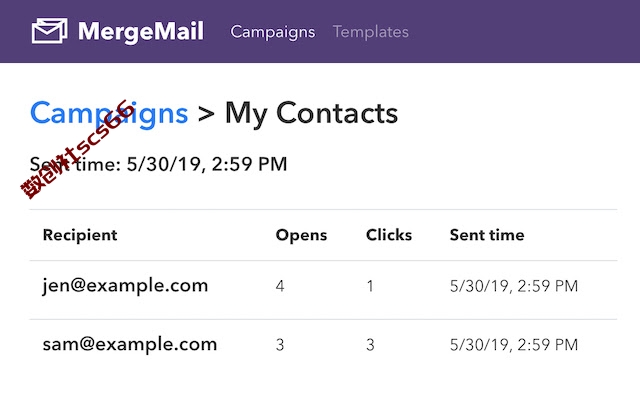Image resolution: width=640 pixels, height=400 pixels.
Task: Open the Campaigns tab in header
Action: pyautogui.click(x=273, y=32)
